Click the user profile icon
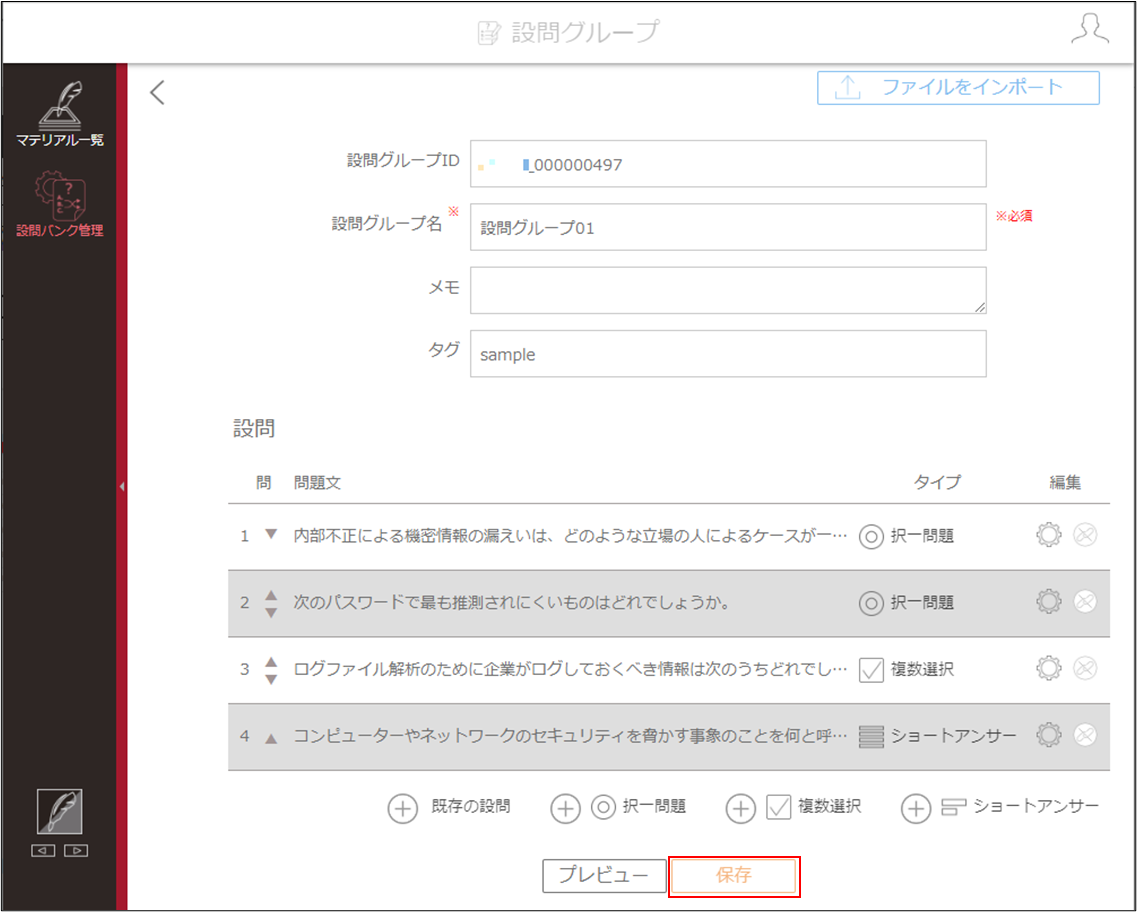Image resolution: width=1137 pixels, height=912 pixels. [1090, 29]
